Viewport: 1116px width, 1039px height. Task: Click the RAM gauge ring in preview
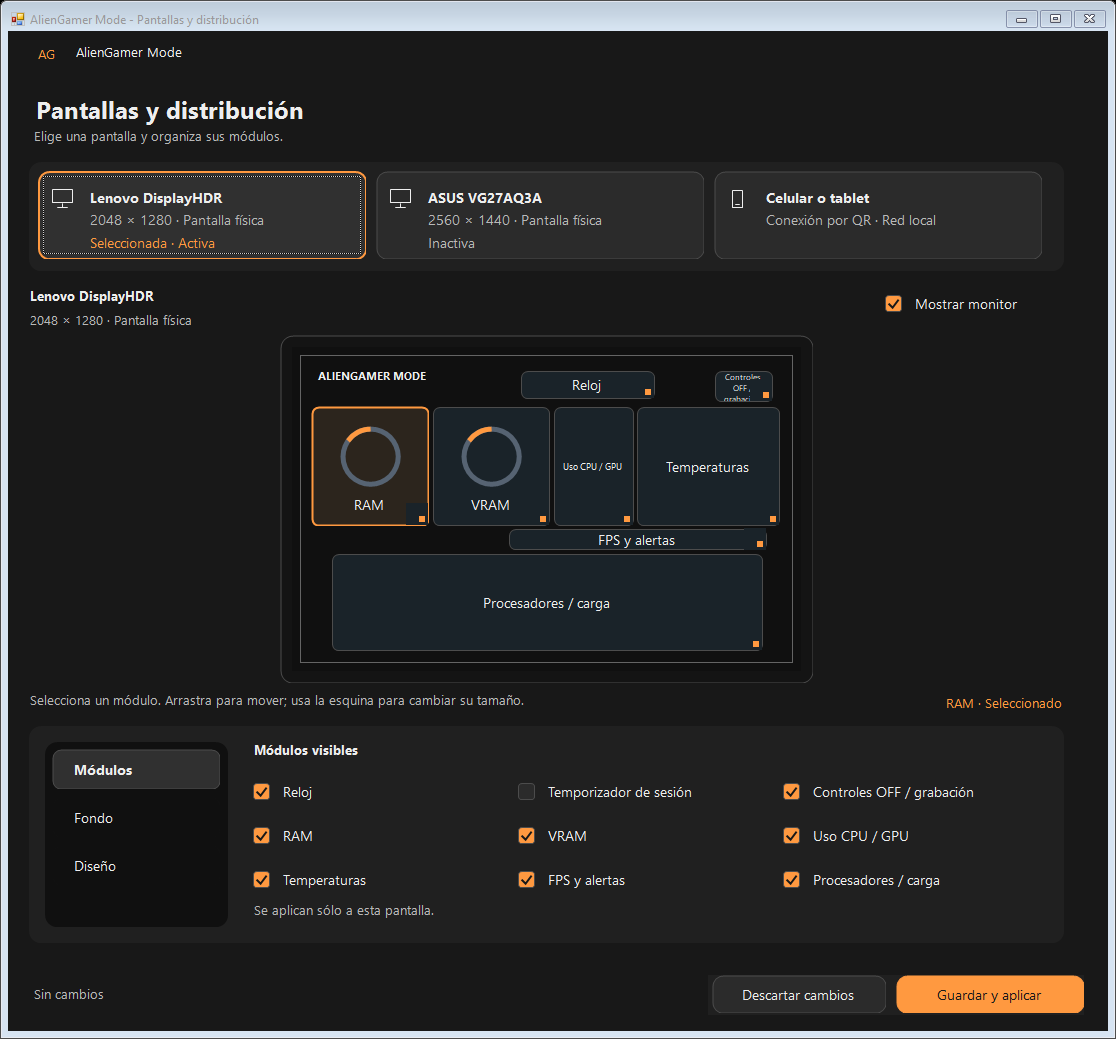click(370, 456)
